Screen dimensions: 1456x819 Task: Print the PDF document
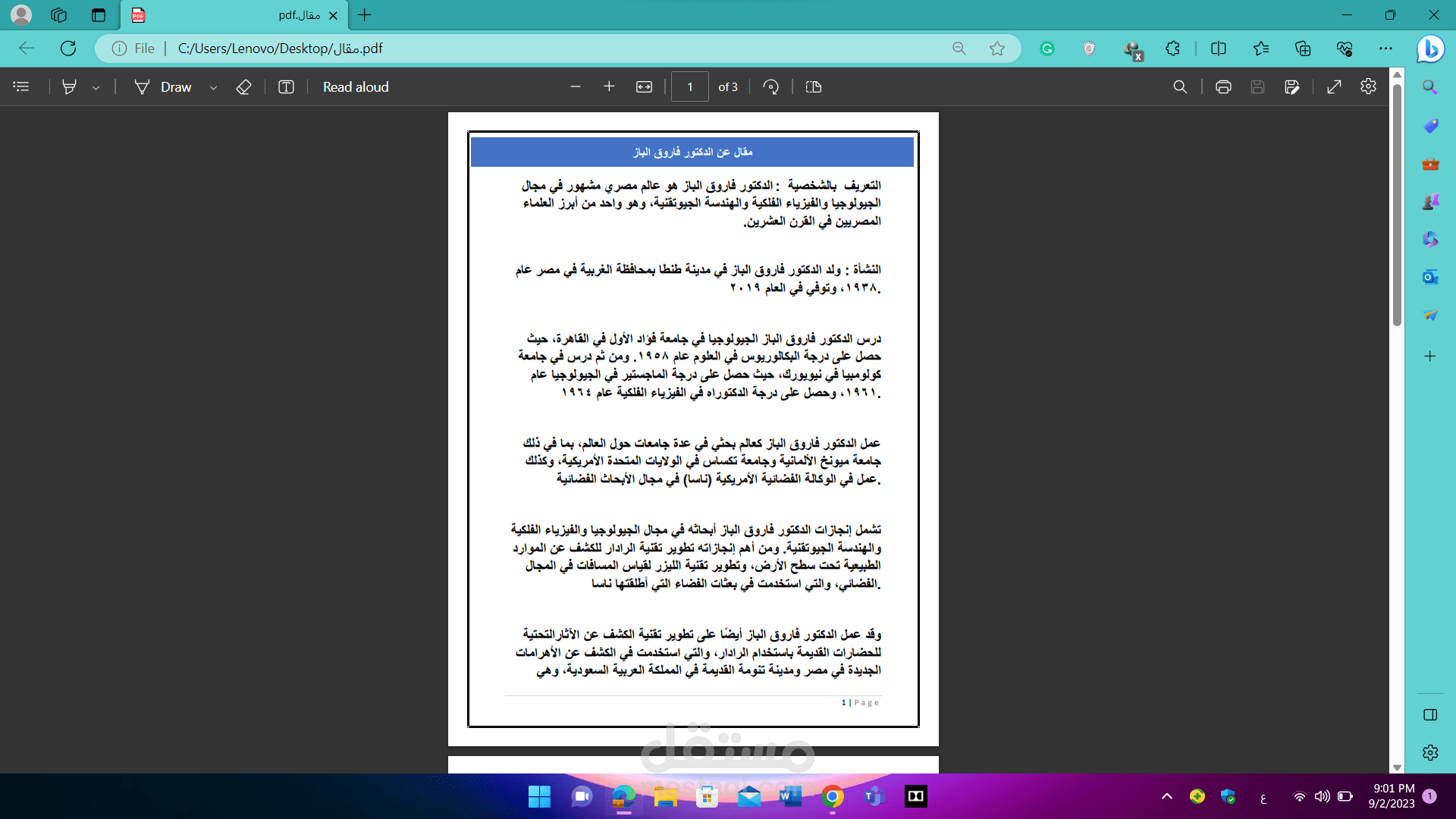coord(1223,87)
